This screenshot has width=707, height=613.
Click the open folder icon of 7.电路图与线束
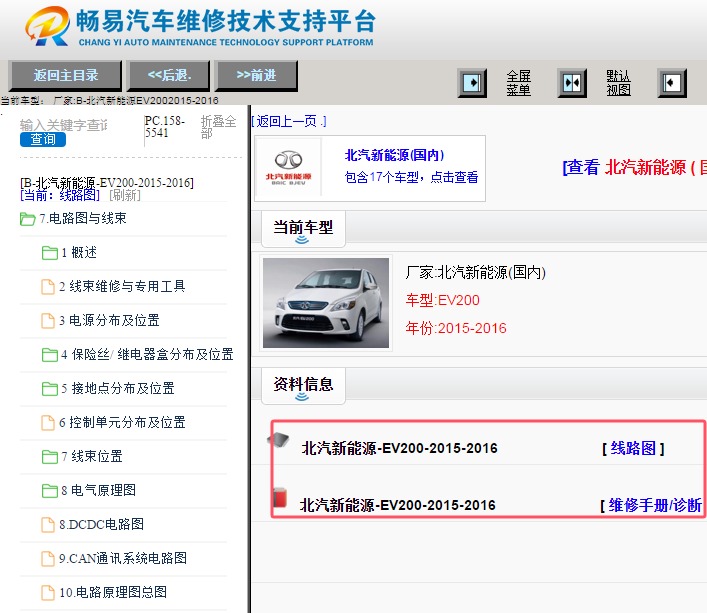28,219
